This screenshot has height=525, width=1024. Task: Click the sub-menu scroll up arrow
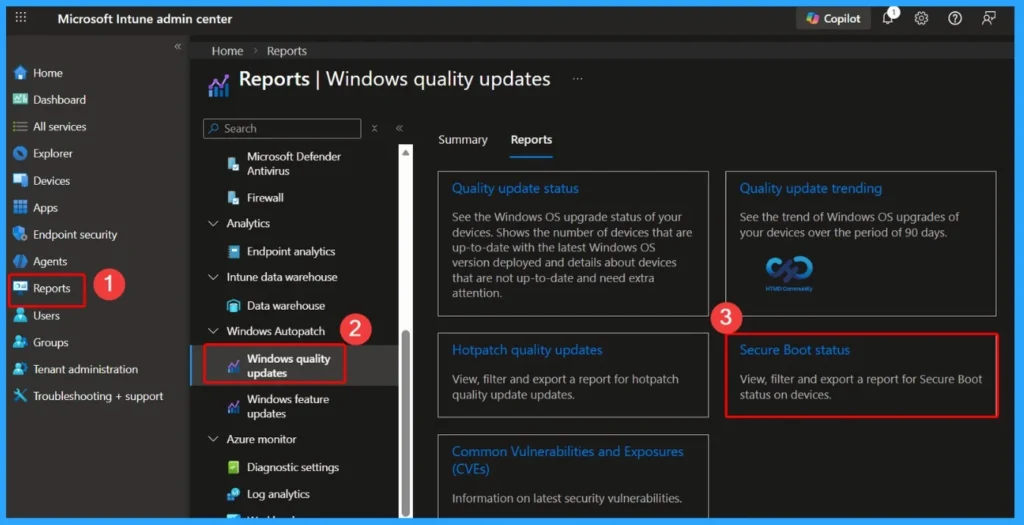[x=406, y=152]
